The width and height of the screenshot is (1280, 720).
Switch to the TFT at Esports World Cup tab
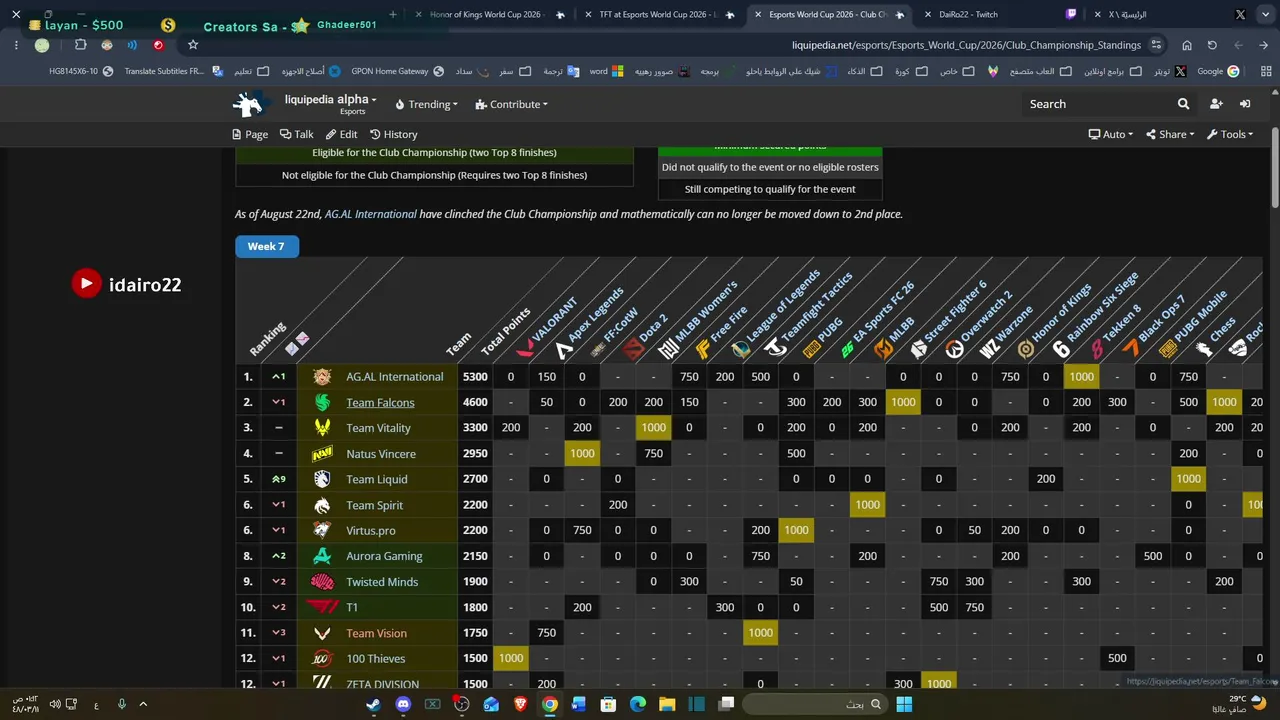click(659, 15)
